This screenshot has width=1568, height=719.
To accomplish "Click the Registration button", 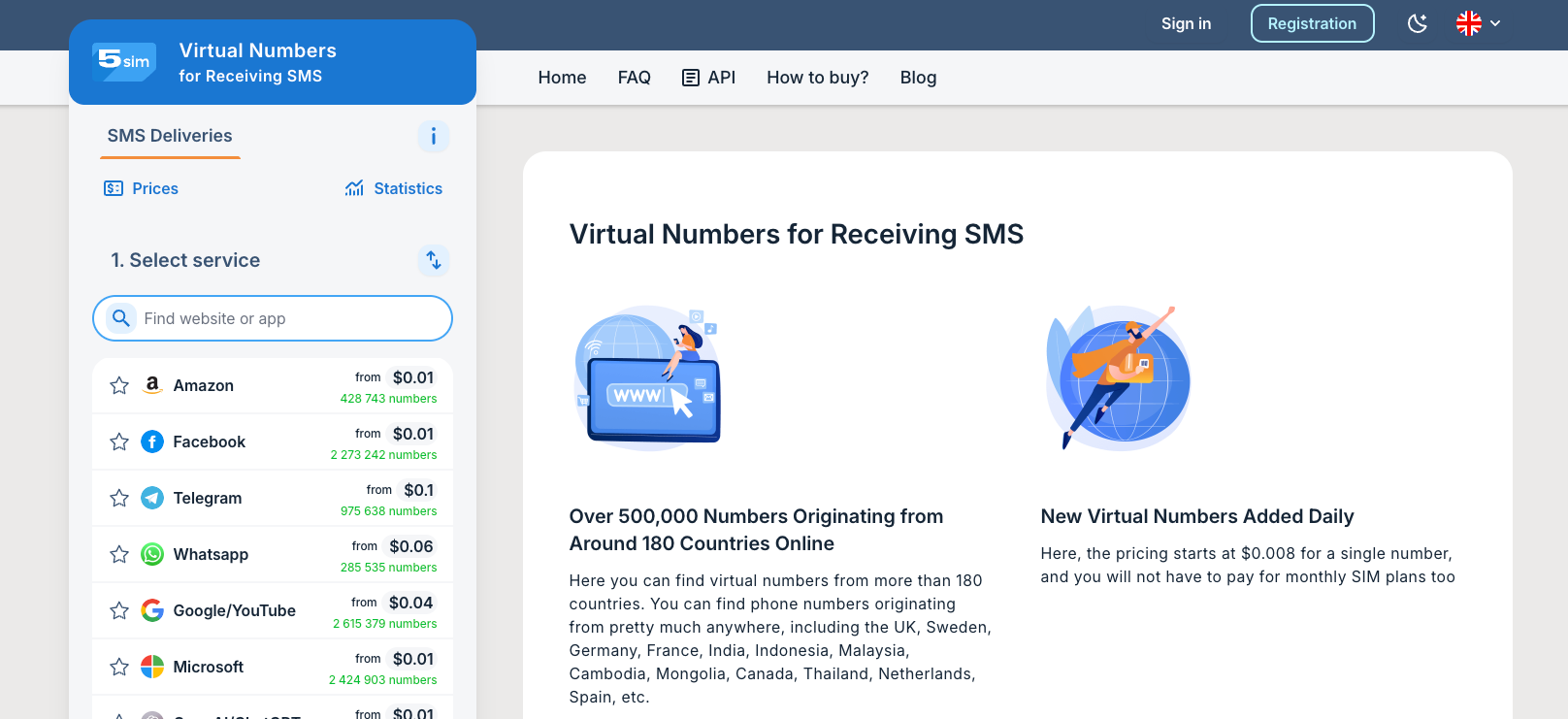I will pyautogui.click(x=1313, y=23).
